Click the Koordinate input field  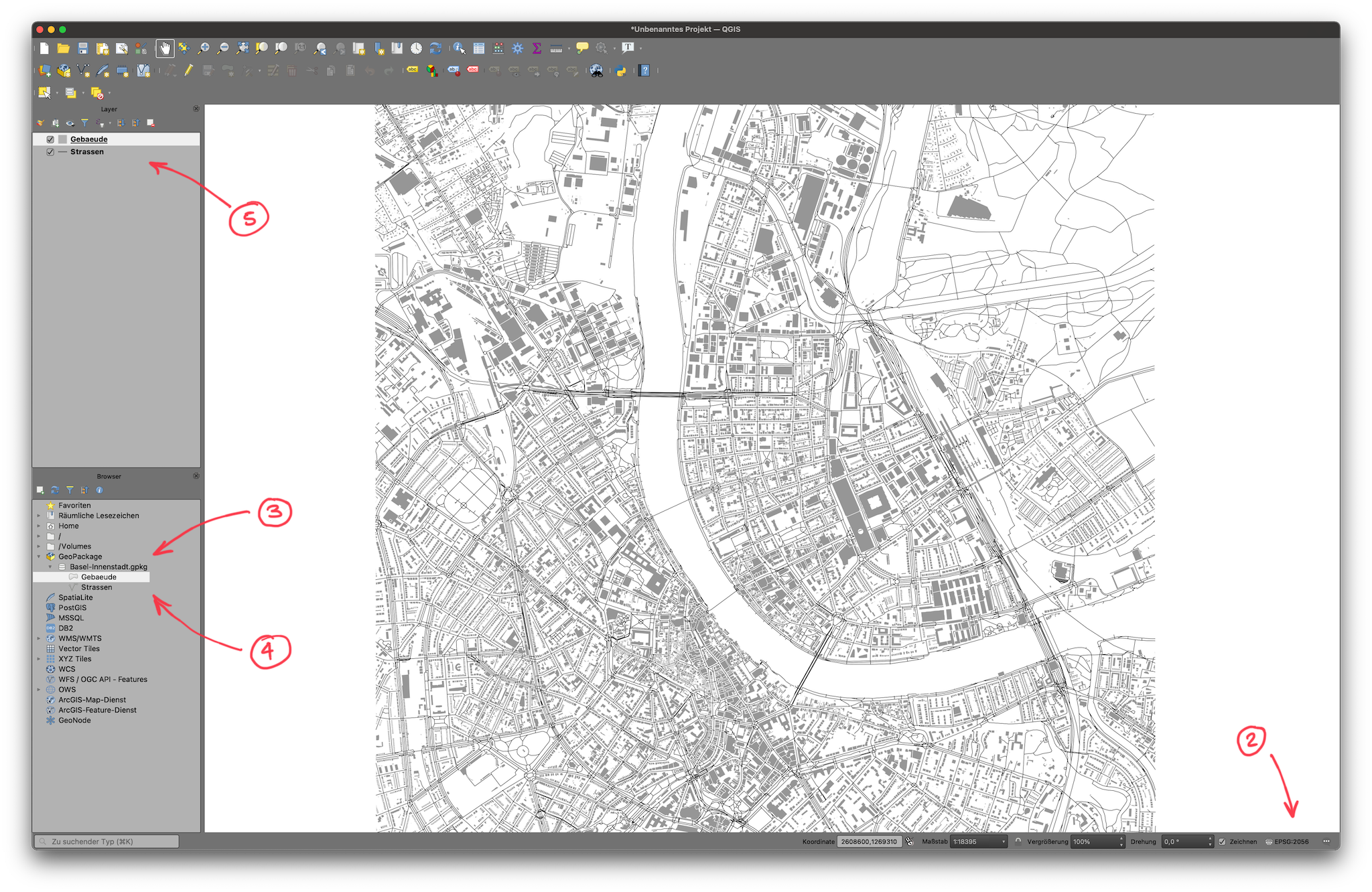pyautogui.click(x=869, y=842)
